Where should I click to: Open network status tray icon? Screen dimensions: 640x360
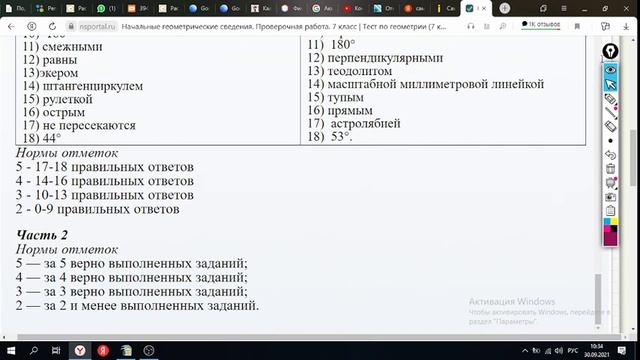coord(548,351)
